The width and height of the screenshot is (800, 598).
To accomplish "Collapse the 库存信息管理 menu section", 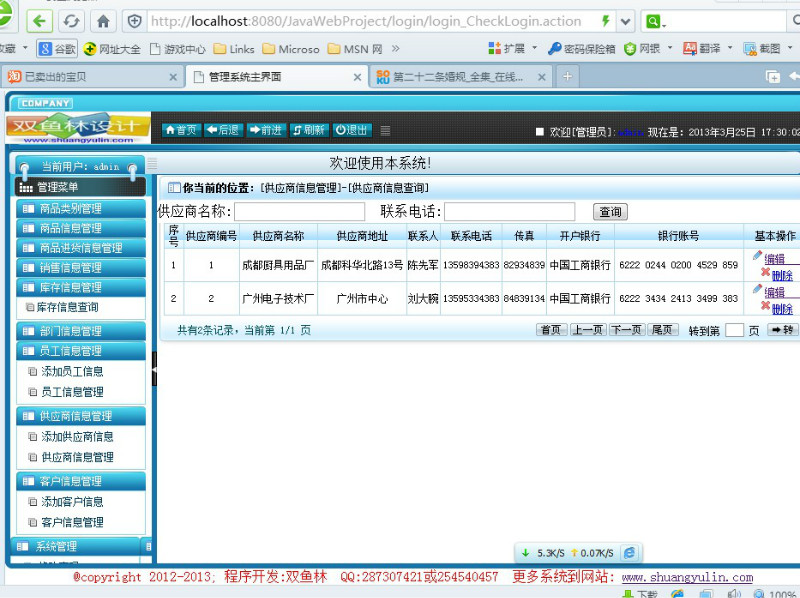I will coord(81,287).
